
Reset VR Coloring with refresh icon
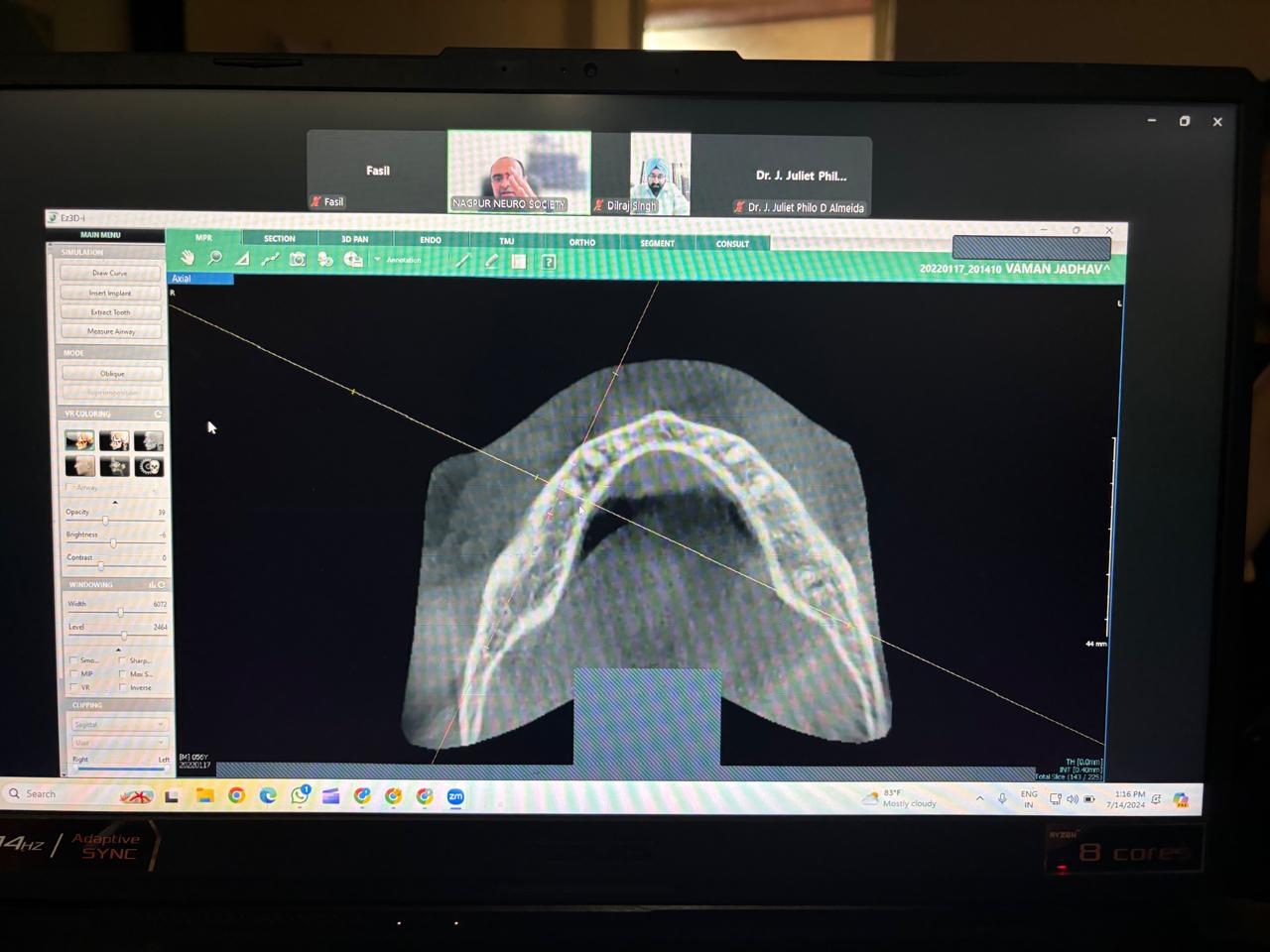tap(158, 414)
